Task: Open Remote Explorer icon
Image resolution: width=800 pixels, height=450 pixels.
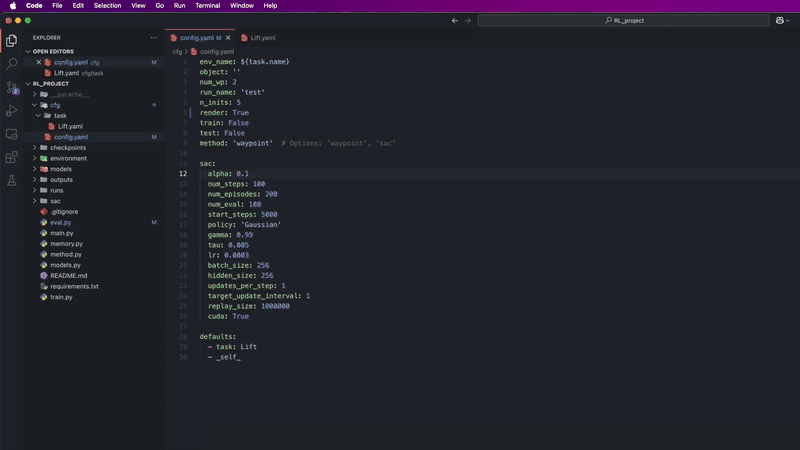Action: (x=12, y=134)
